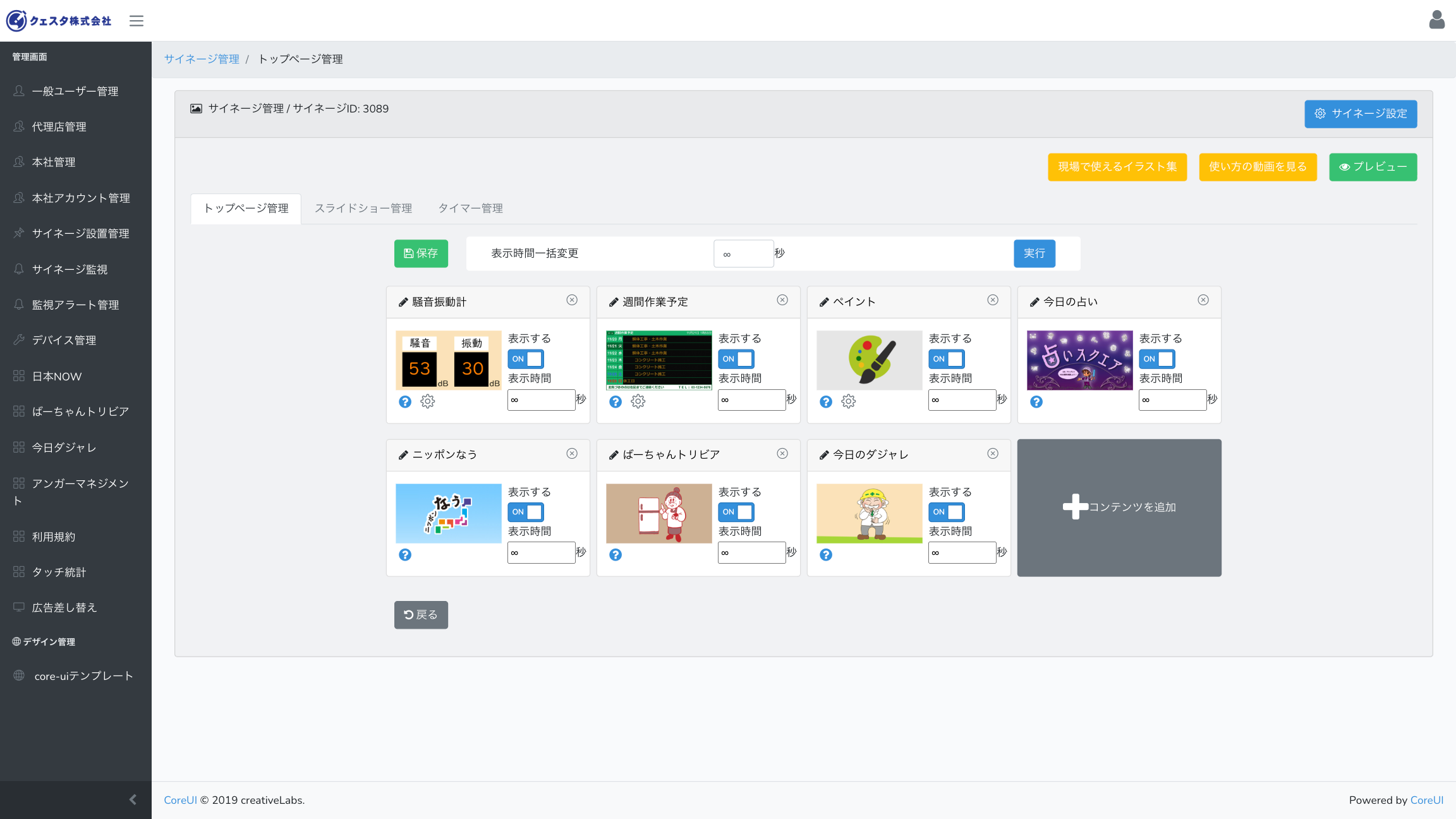Click the pencil edit icon beside ニッポンなう
The height and width of the screenshot is (819, 1456).
tap(403, 456)
